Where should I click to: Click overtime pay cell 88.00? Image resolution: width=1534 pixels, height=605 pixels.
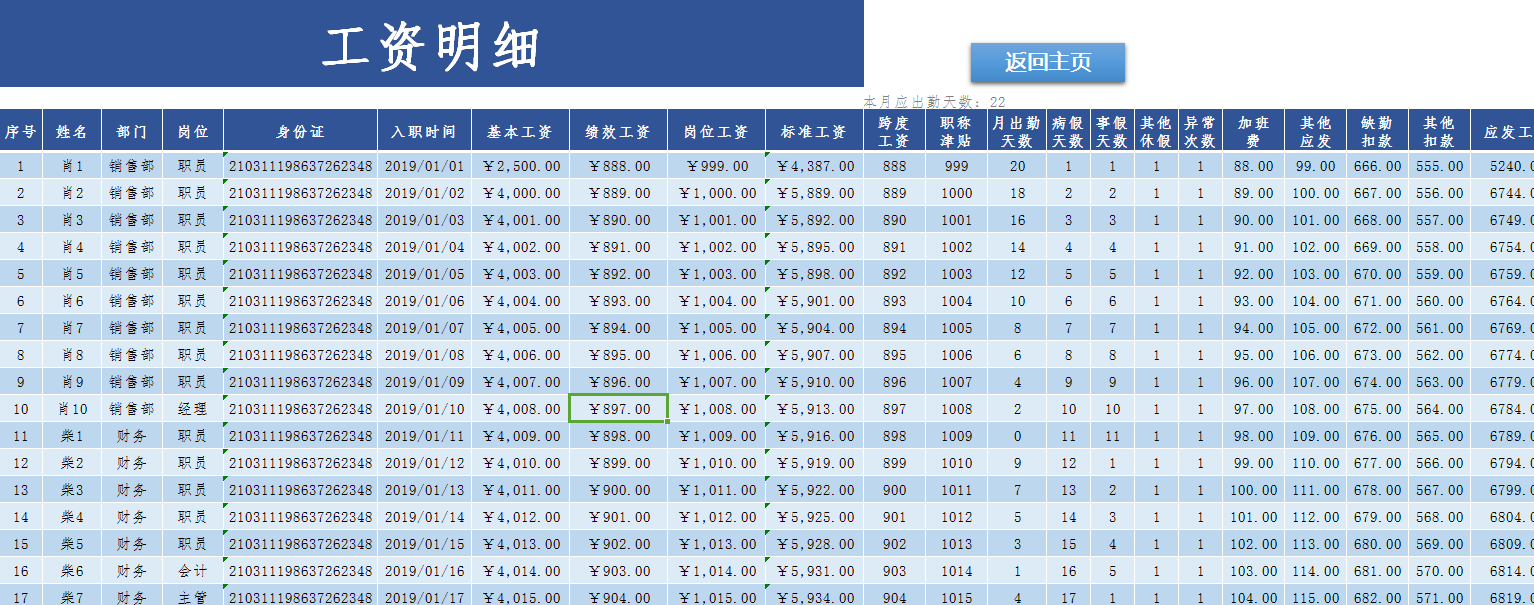point(1253,166)
